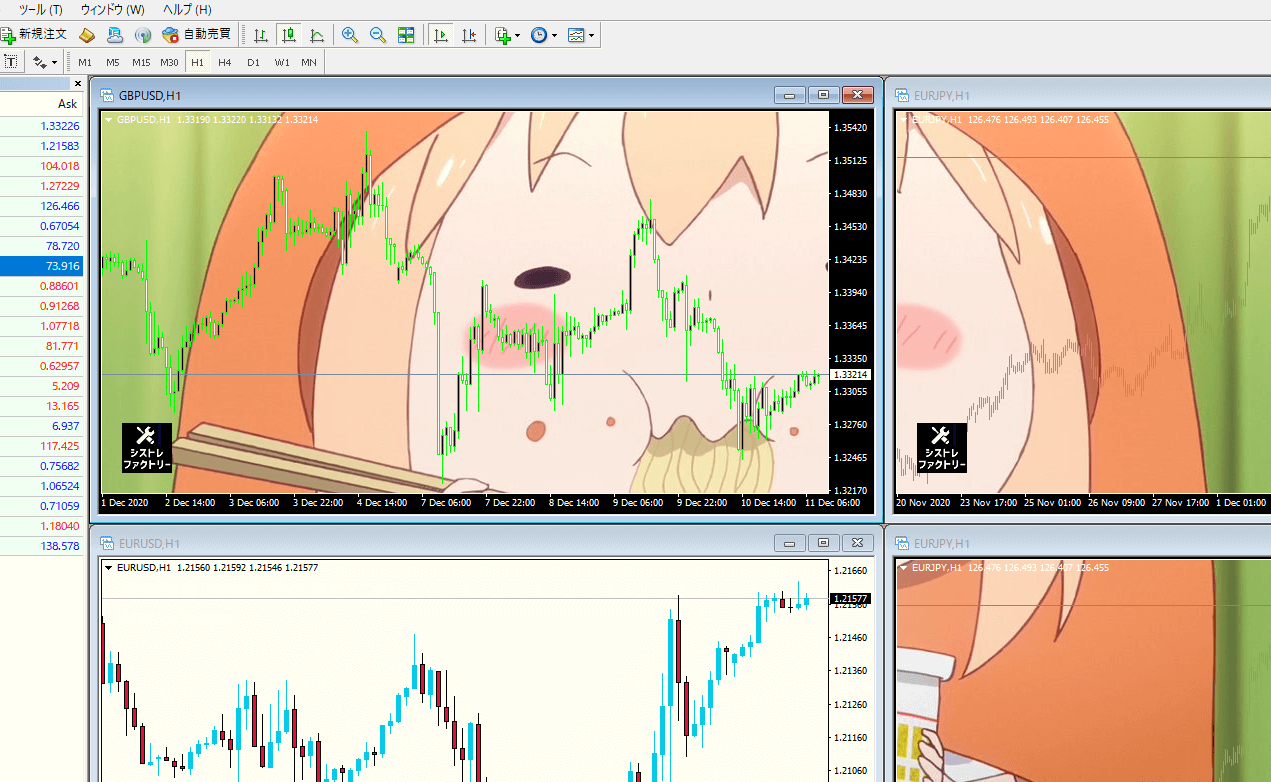Screen dimensions: 1271x782
Task: Select the text label tool icon
Action: (11, 62)
